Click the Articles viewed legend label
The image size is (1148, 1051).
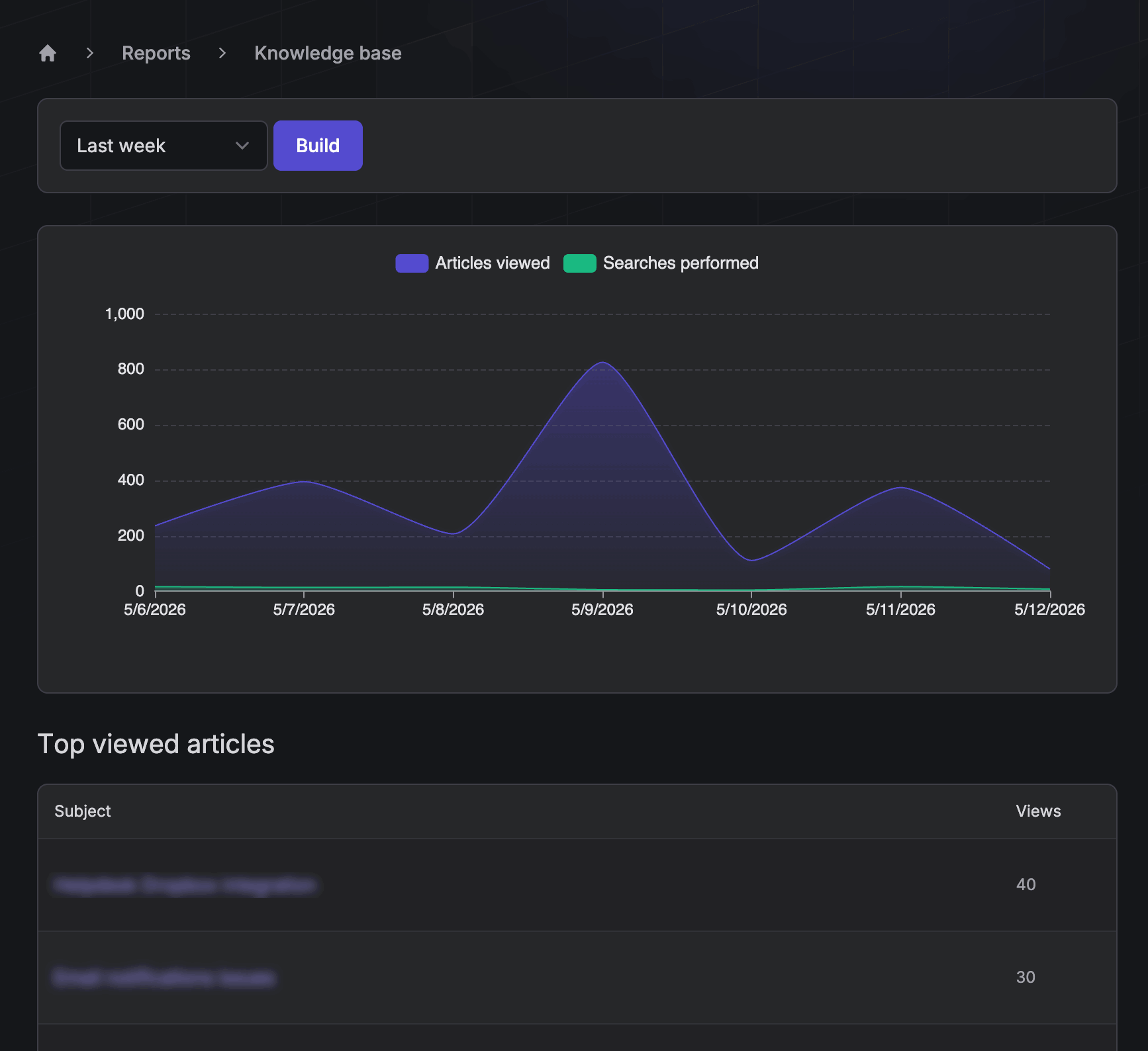point(493,263)
